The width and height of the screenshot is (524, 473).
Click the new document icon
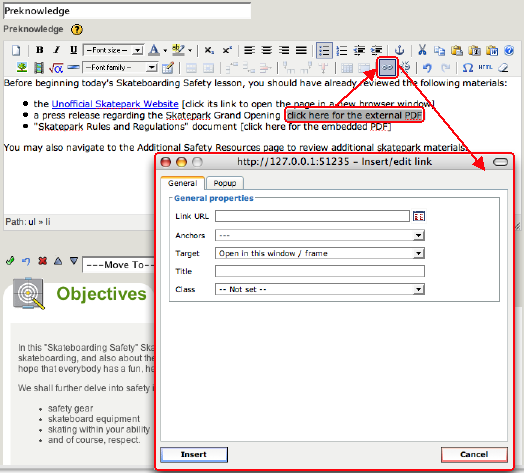click(16, 50)
